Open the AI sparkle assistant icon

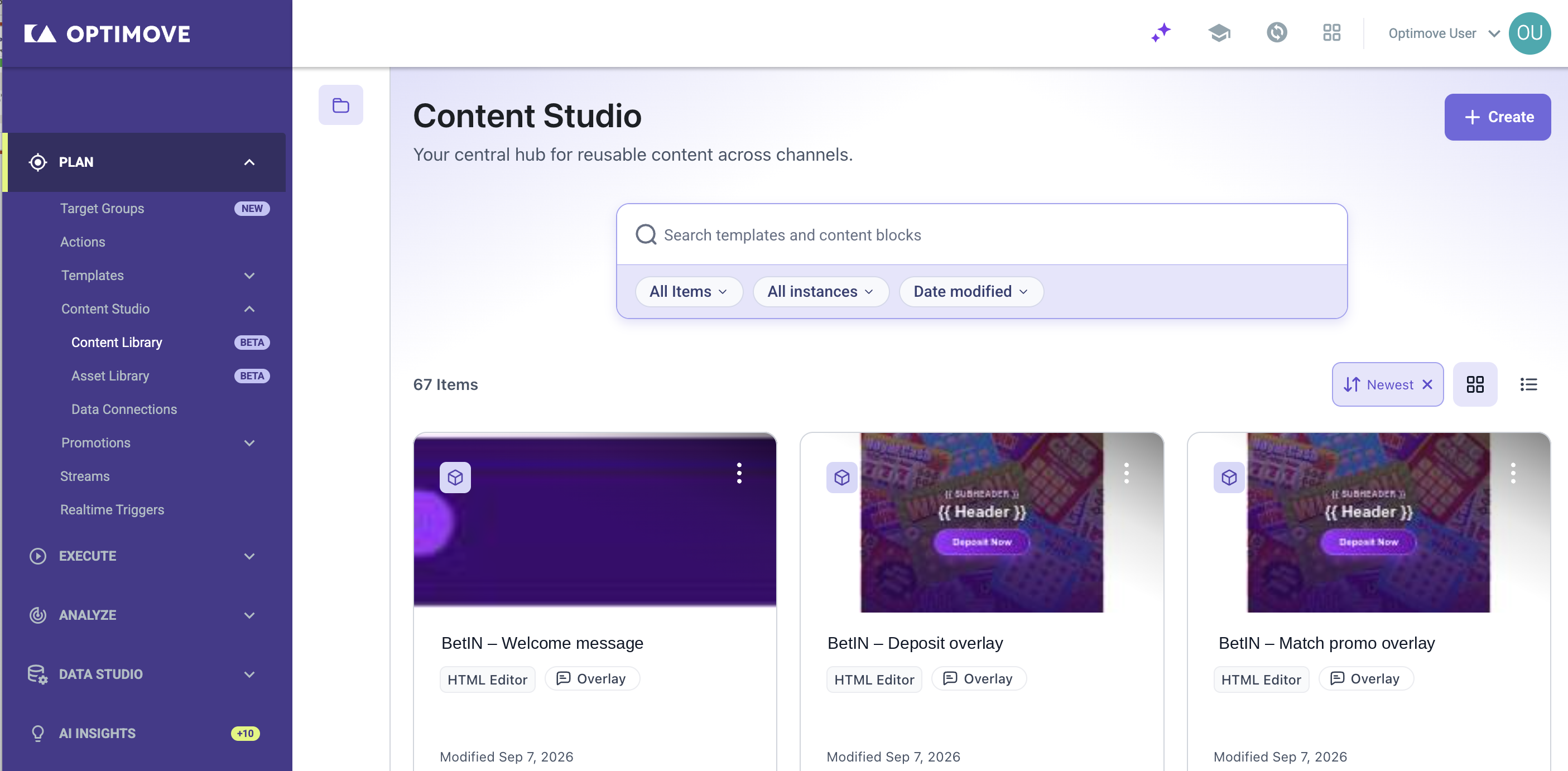pos(1161,33)
